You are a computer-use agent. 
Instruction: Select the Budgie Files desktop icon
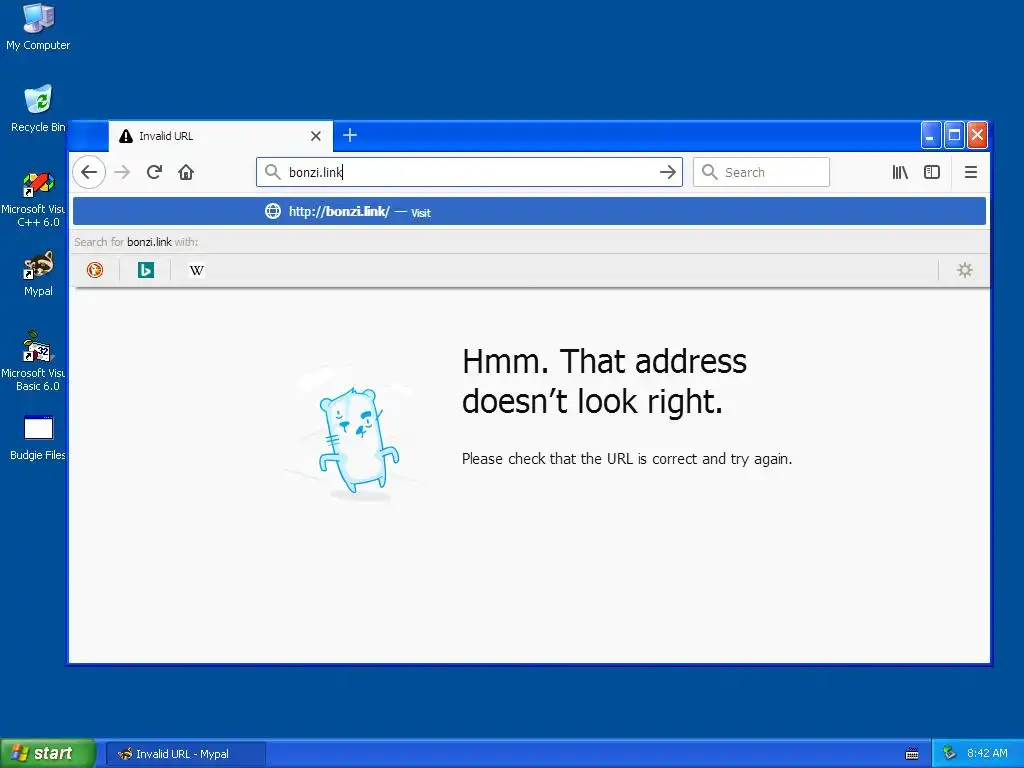(38, 438)
